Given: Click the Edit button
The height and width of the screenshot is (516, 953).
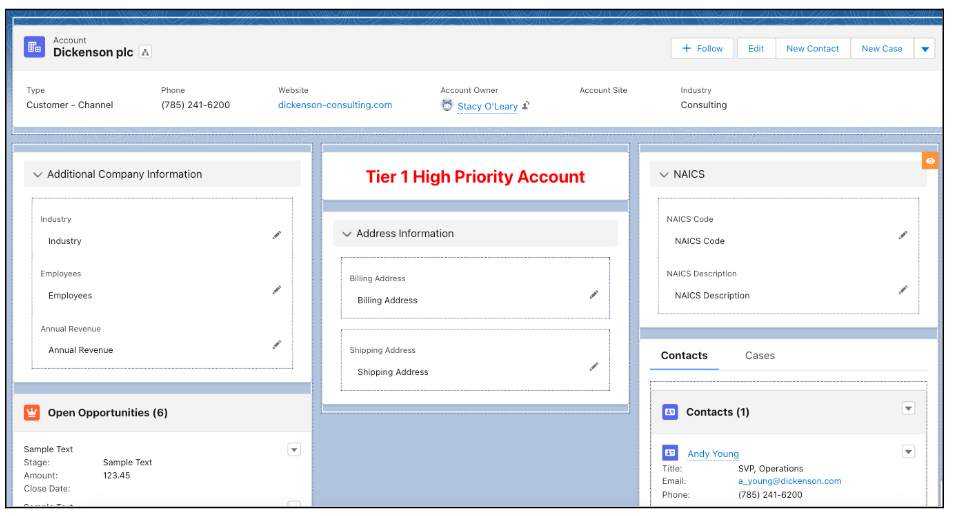Looking at the screenshot, I should click(x=756, y=49).
